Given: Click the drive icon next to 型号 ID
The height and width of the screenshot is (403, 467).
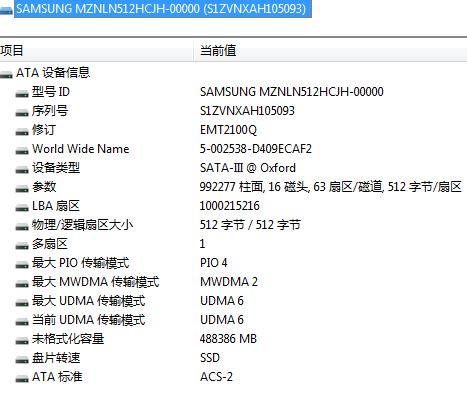Looking at the screenshot, I should pyautogui.click(x=22, y=94).
